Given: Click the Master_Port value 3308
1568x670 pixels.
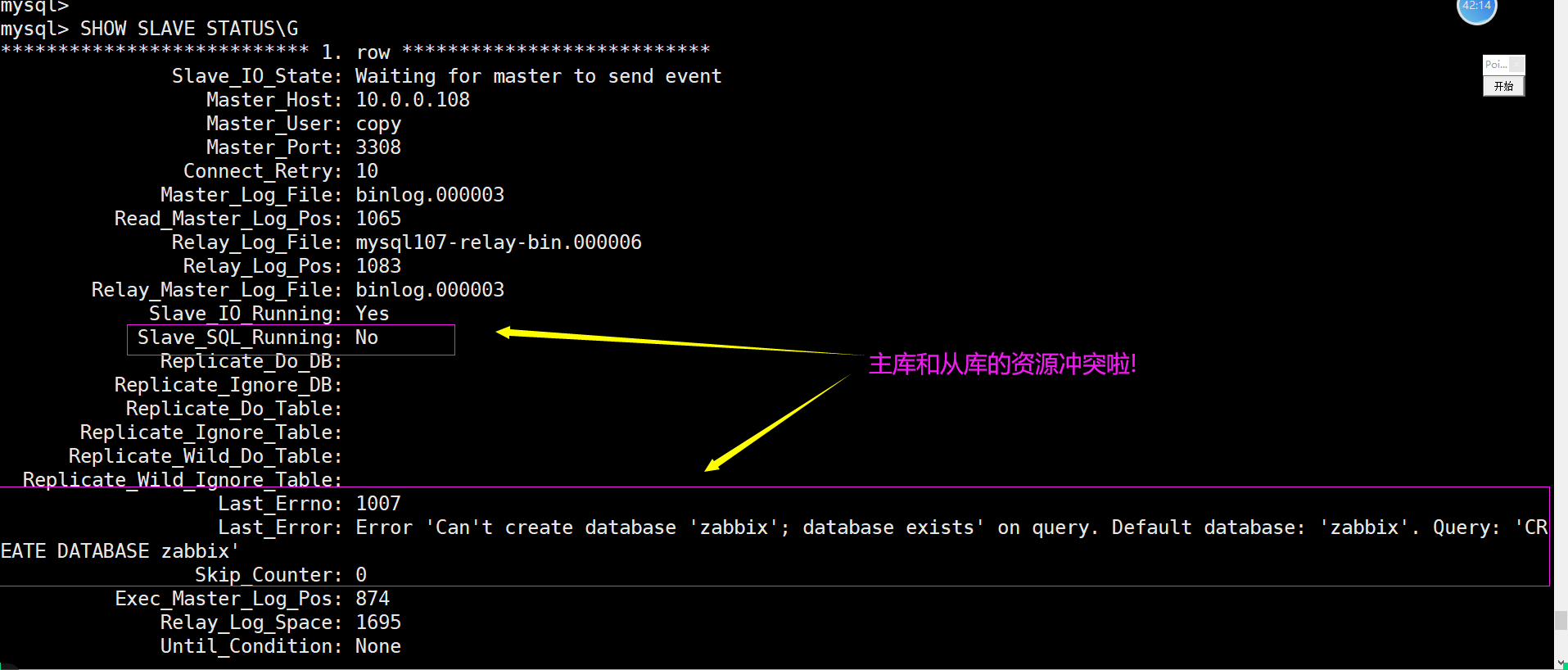Looking at the screenshot, I should [x=377, y=147].
